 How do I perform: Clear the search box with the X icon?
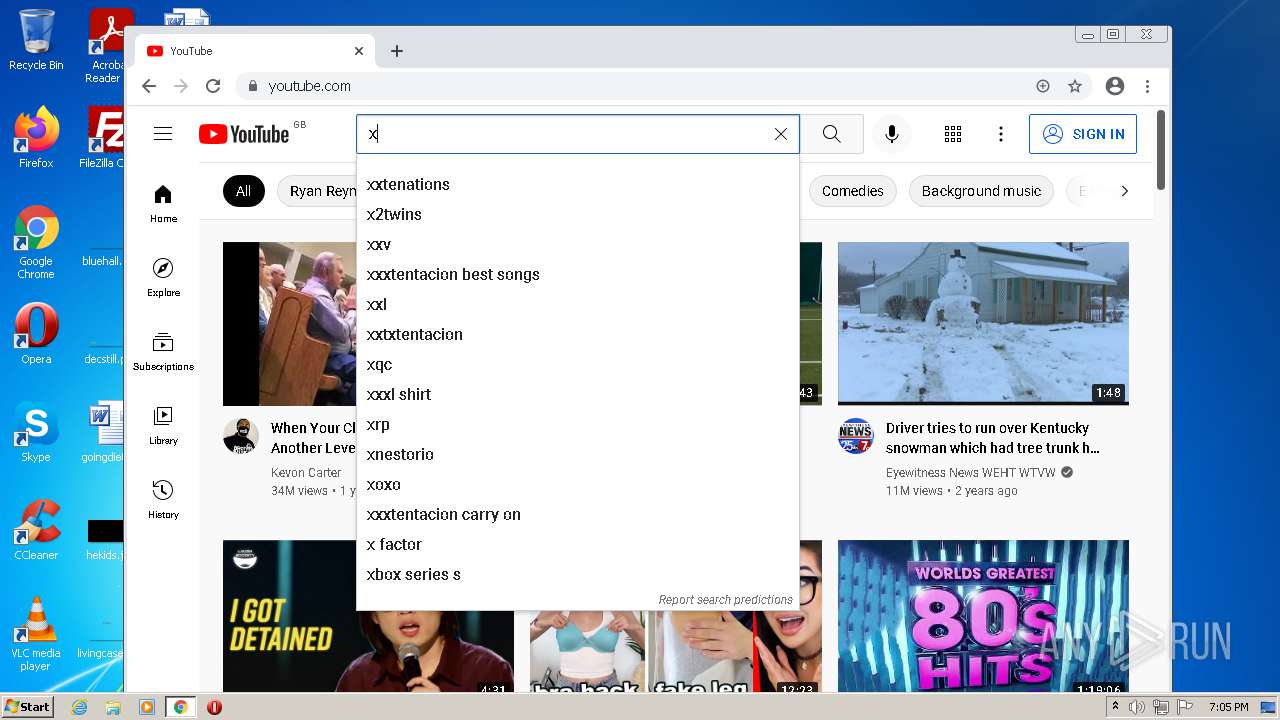[x=781, y=134]
